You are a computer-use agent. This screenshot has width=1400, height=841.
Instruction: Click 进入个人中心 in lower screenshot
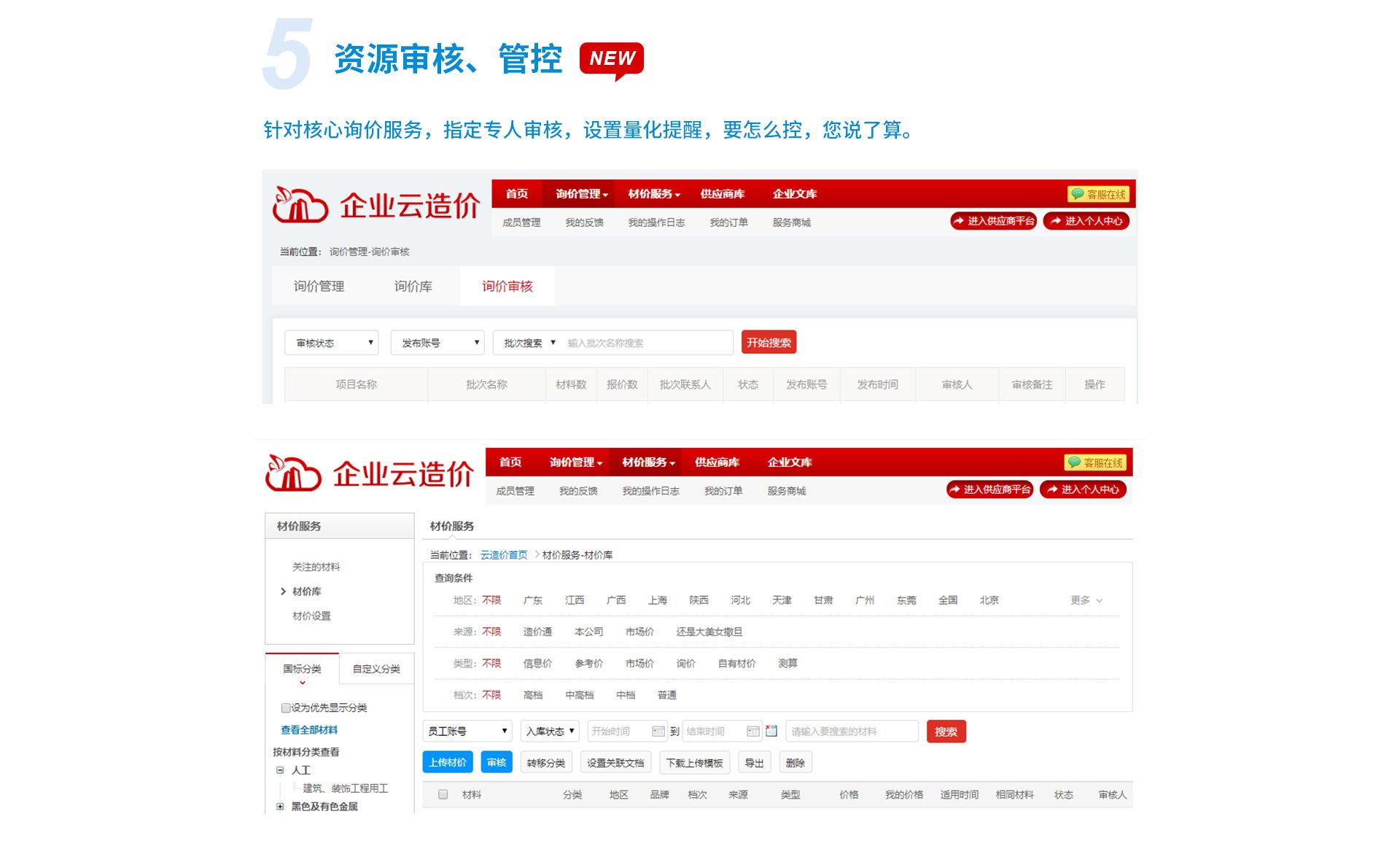point(1083,489)
